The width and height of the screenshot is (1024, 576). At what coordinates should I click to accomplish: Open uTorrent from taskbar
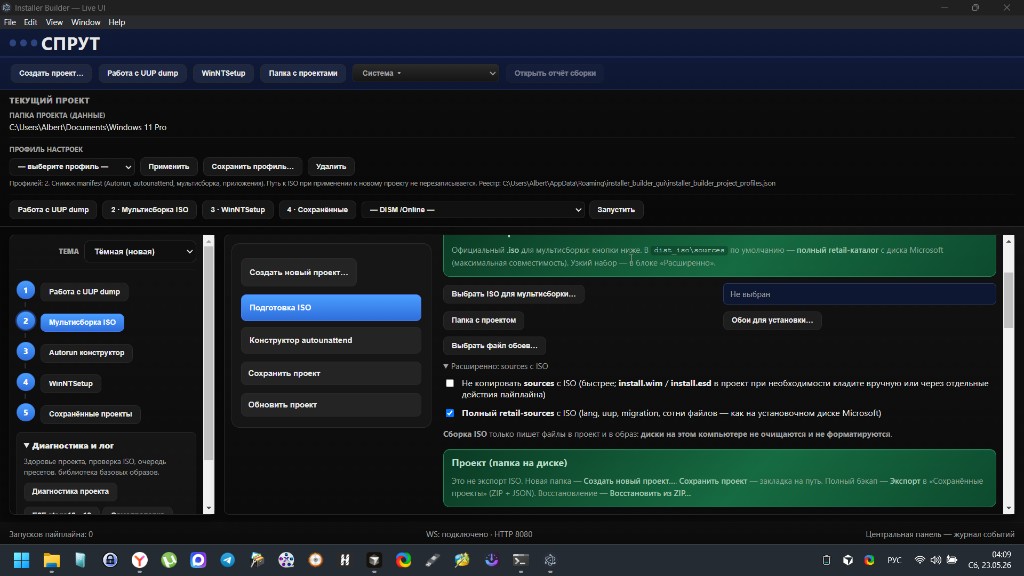pyautogui.click(x=169, y=560)
